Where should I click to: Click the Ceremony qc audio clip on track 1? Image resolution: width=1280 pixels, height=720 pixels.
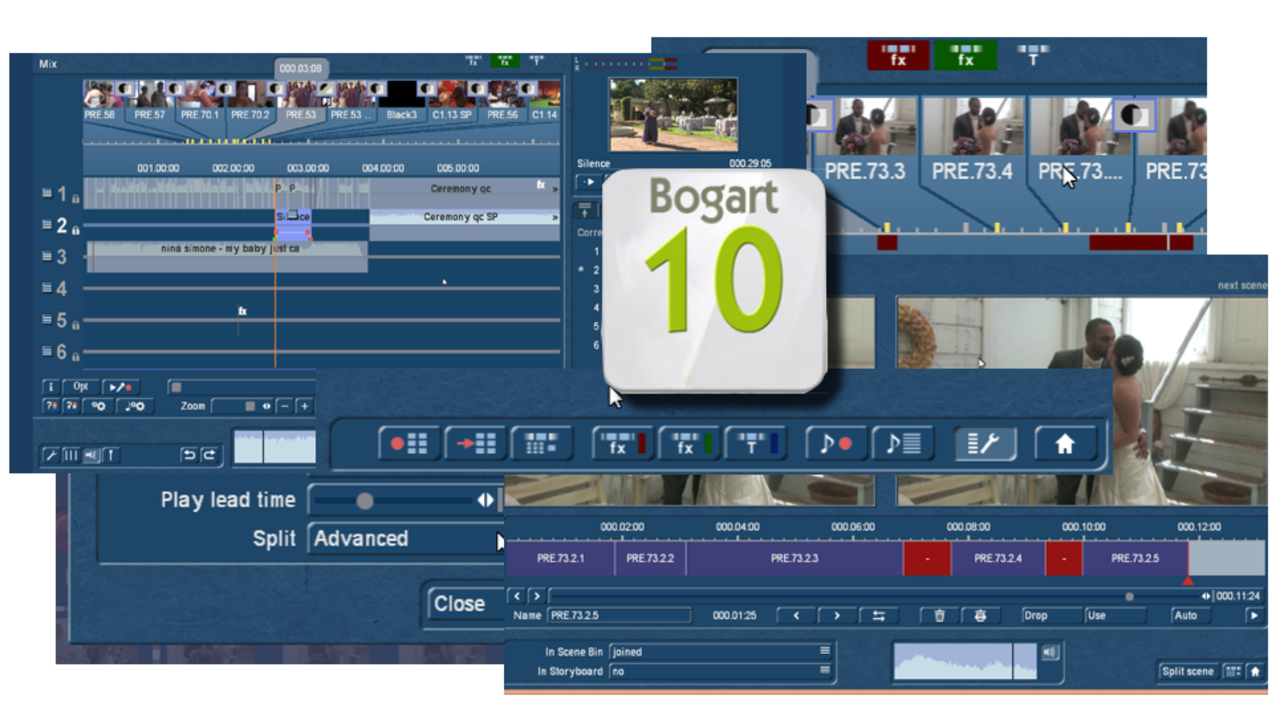(x=463, y=193)
